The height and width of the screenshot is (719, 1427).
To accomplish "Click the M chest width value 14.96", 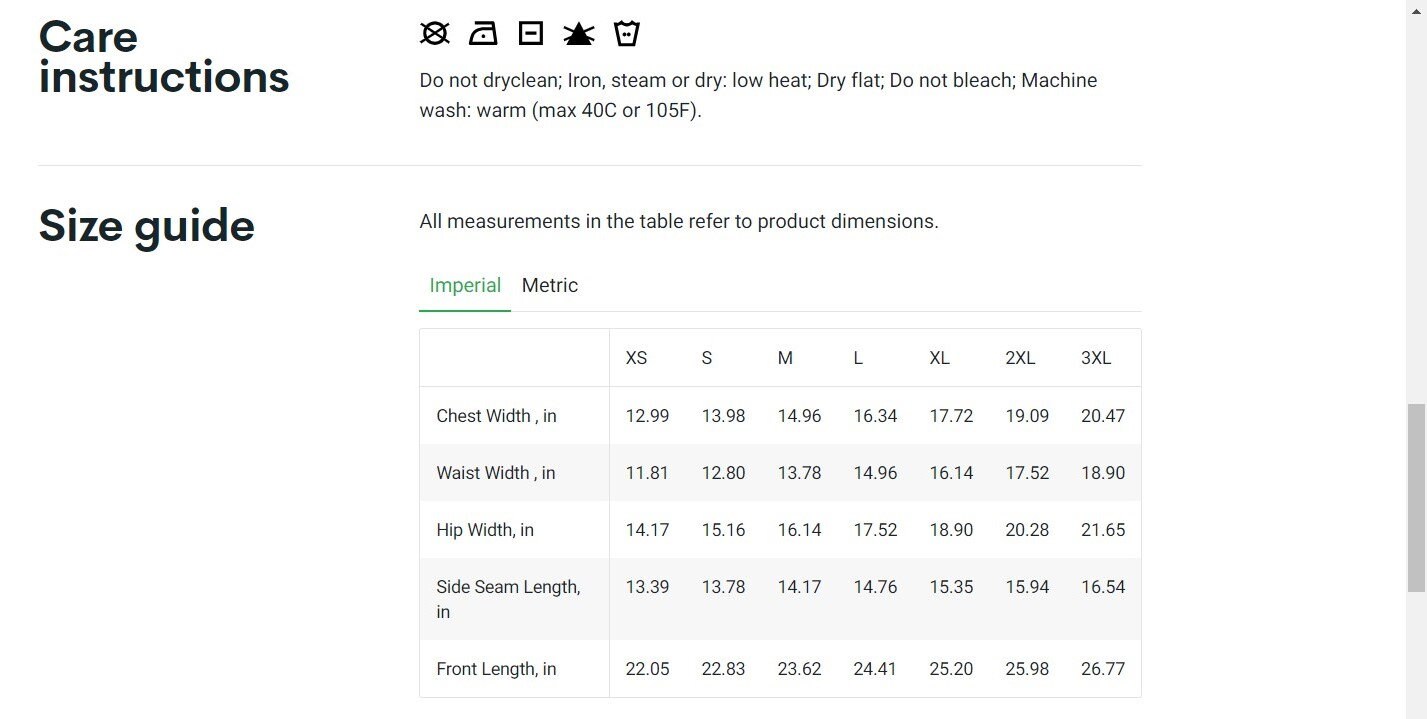I will click(800, 416).
